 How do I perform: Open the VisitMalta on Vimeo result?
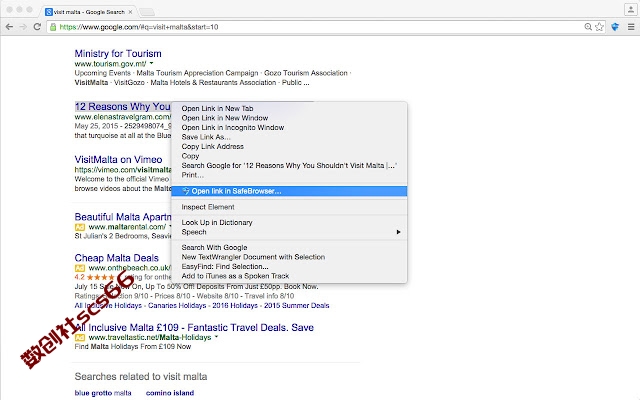coord(118,160)
